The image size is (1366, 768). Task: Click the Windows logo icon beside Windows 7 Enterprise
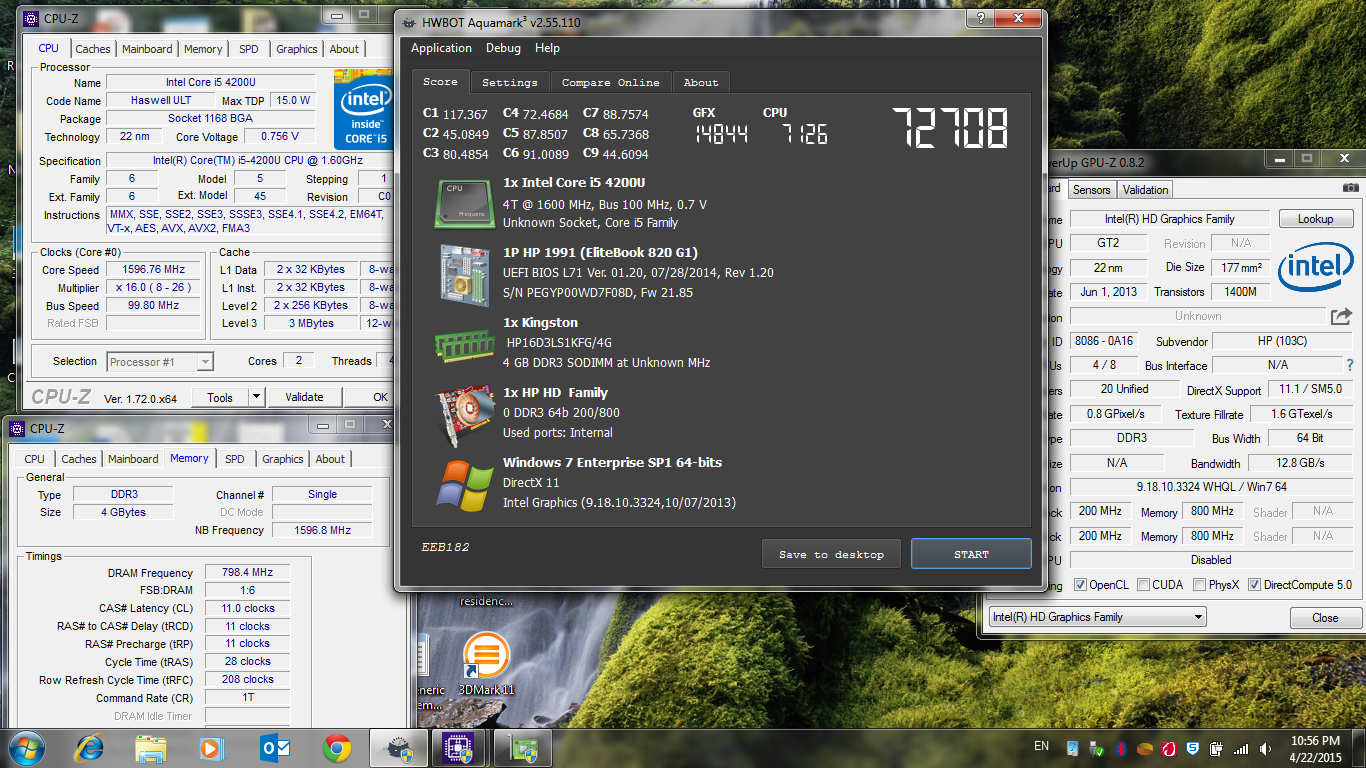(464, 485)
